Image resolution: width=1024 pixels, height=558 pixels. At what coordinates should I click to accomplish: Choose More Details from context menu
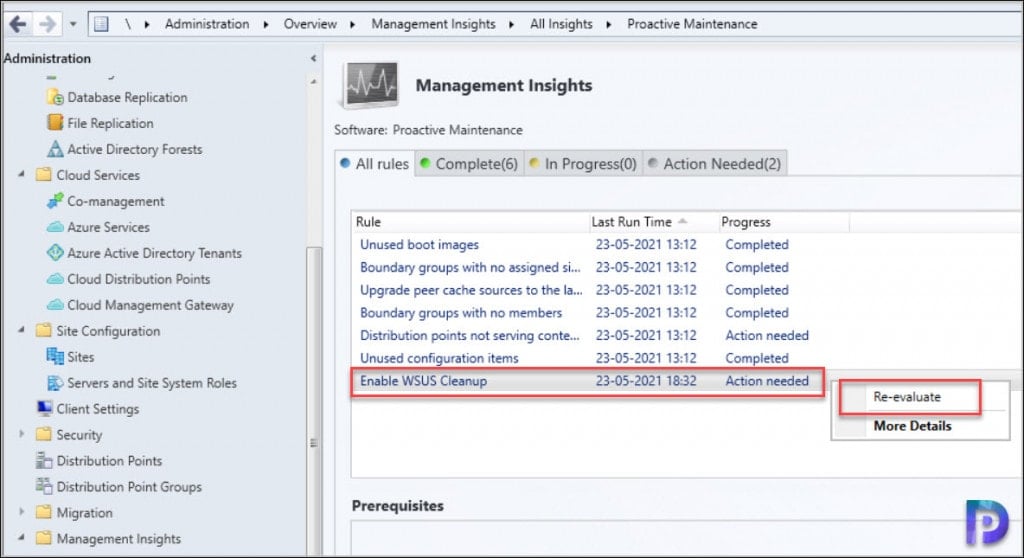[x=912, y=426]
